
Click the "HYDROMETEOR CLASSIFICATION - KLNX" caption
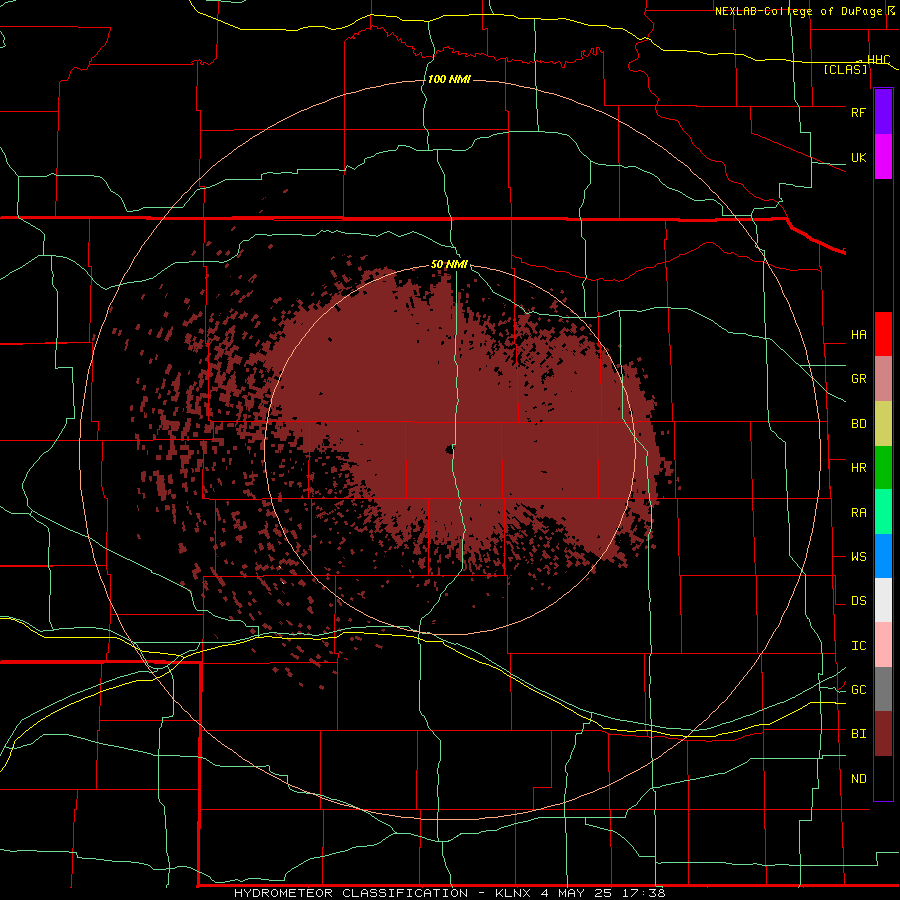pos(382,893)
